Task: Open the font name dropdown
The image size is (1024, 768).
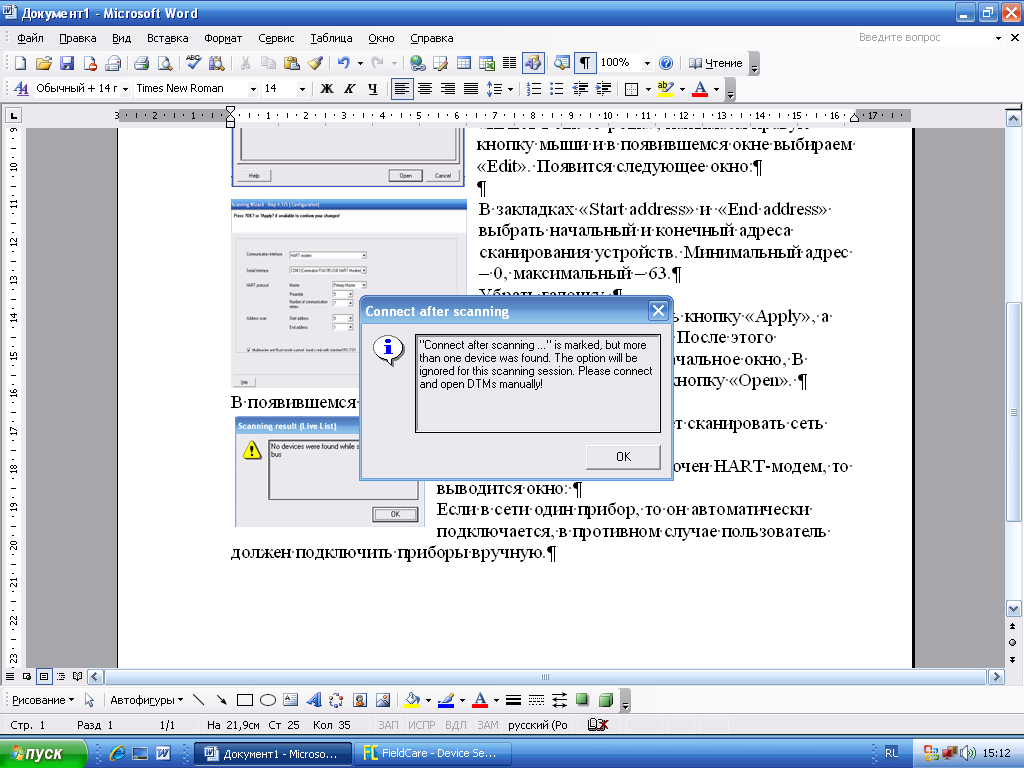Action: [253, 89]
